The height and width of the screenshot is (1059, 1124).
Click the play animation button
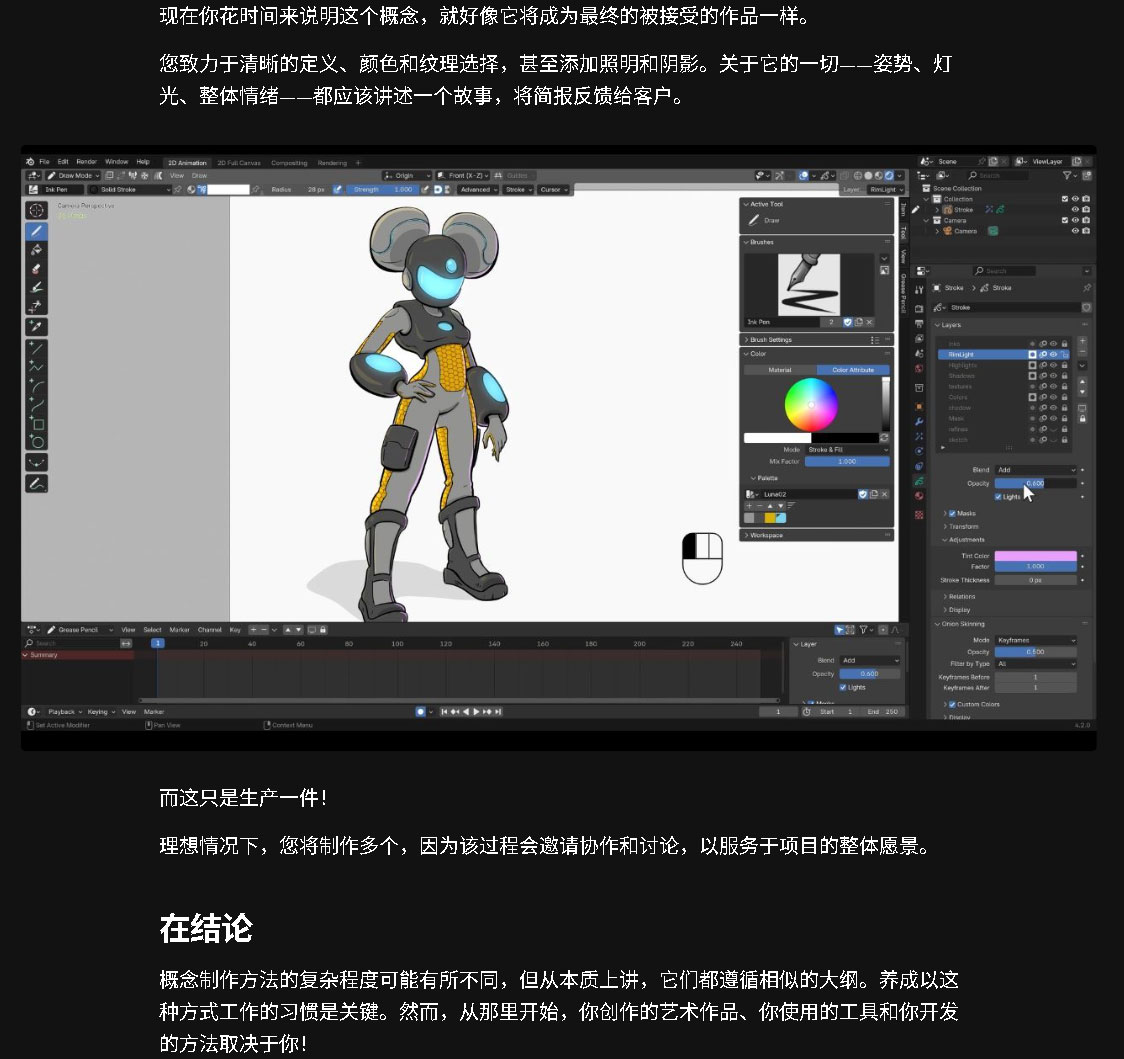coord(476,712)
